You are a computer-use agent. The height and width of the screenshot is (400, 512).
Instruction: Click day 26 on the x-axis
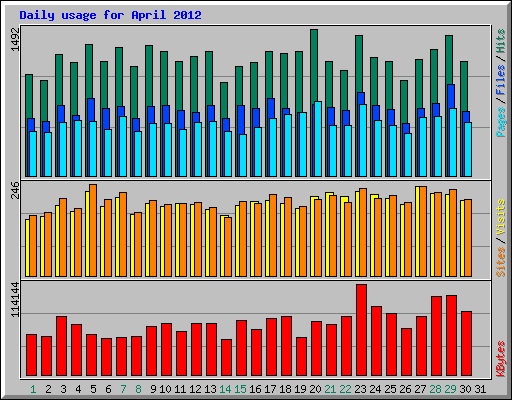(x=405, y=389)
